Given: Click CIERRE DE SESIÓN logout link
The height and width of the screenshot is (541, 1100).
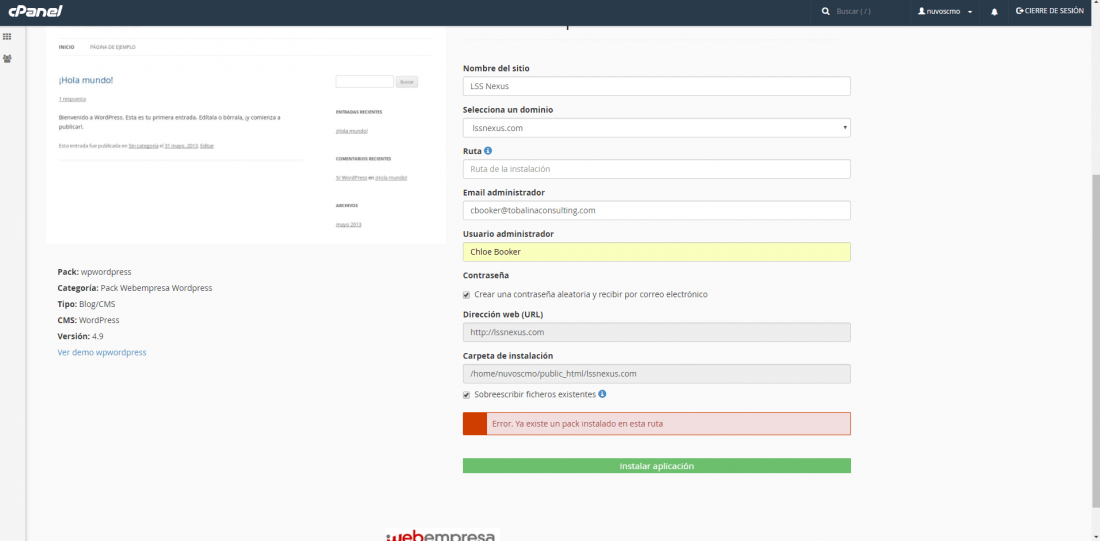Looking at the screenshot, I should 1049,11.
